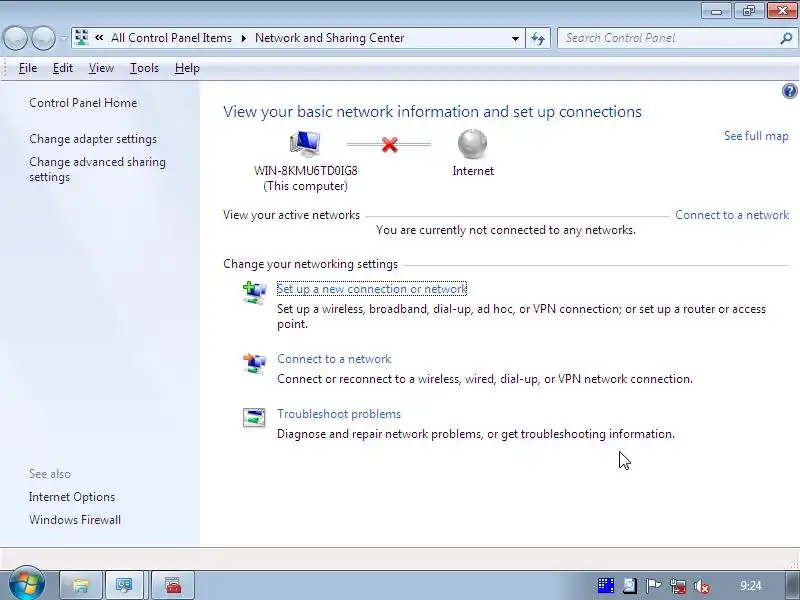Open Help via the blue question mark
Screen dimensions: 800x600
tap(789, 91)
